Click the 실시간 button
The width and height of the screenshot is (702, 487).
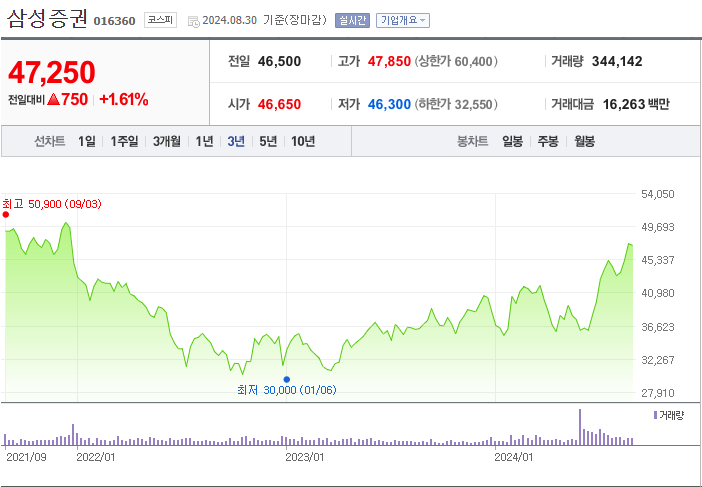pos(352,21)
